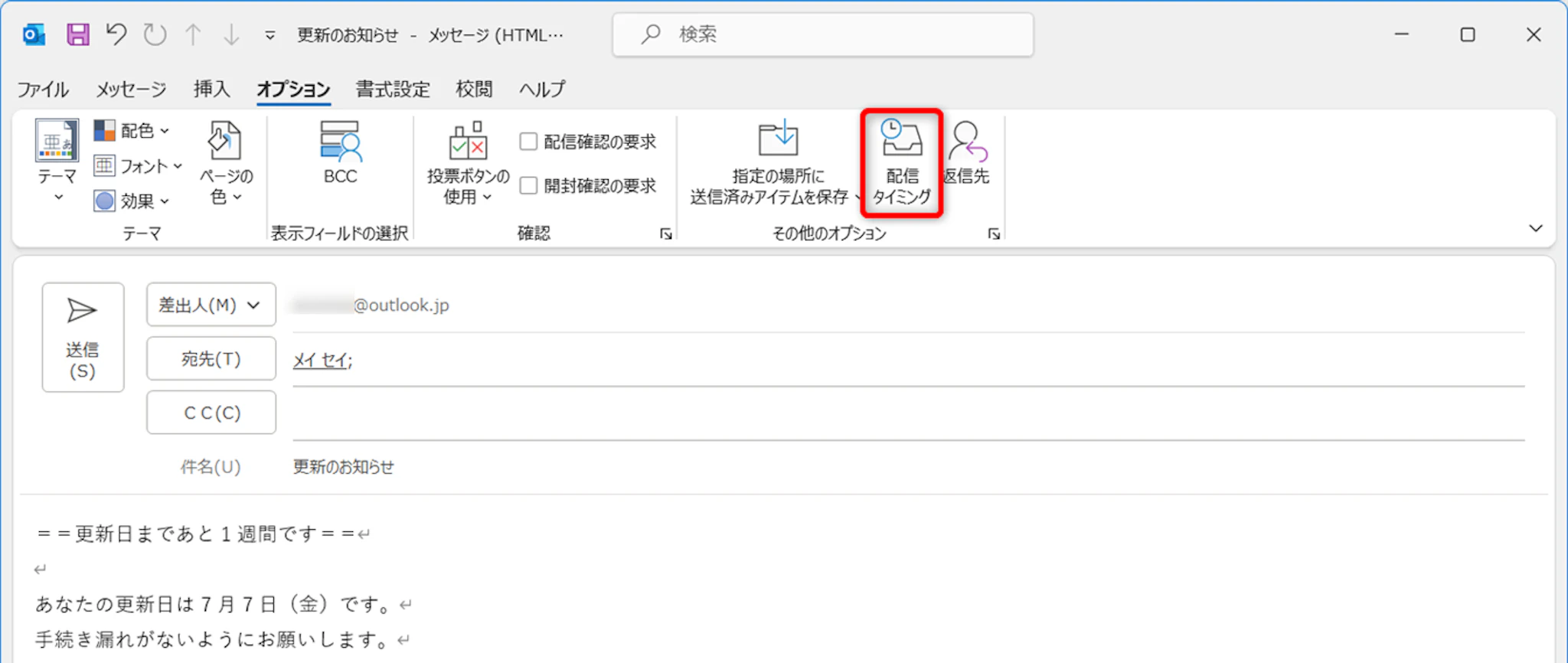Click the Undo arrow icon

point(116,34)
